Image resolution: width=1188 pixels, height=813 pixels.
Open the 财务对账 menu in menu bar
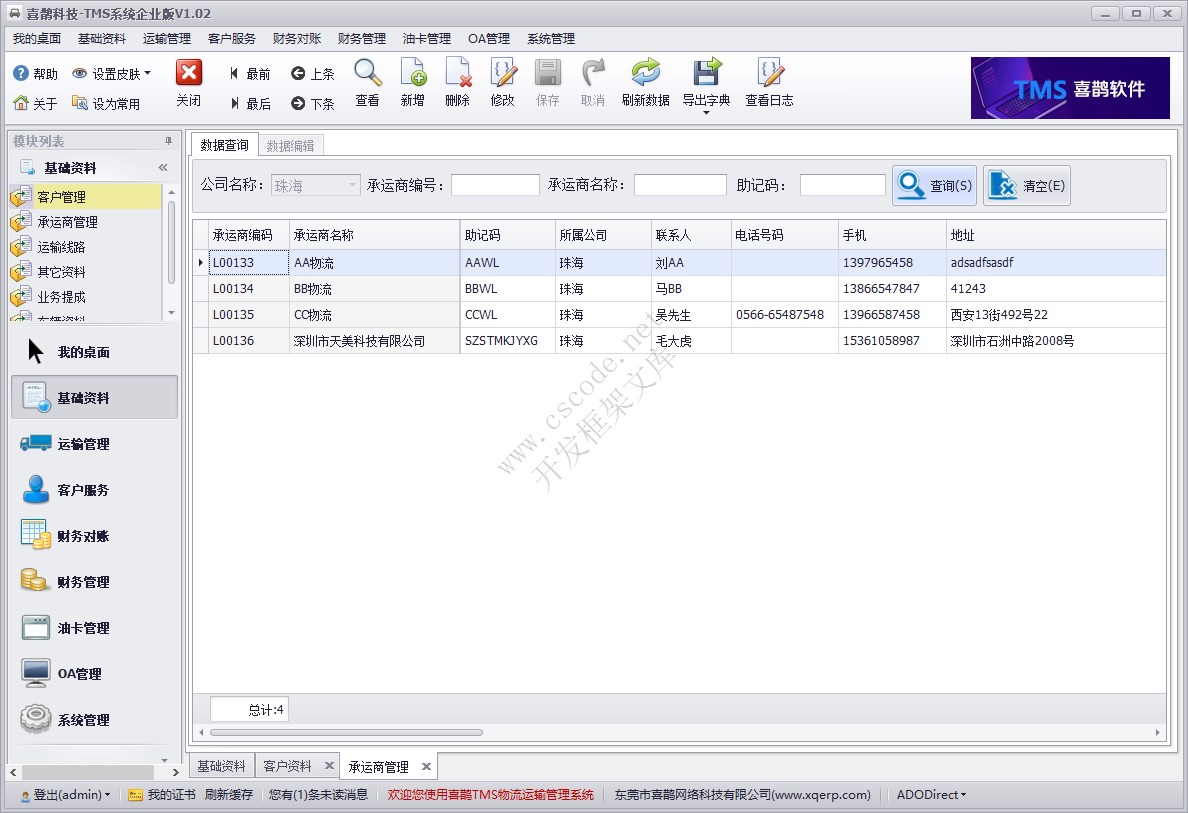click(x=297, y=39)
